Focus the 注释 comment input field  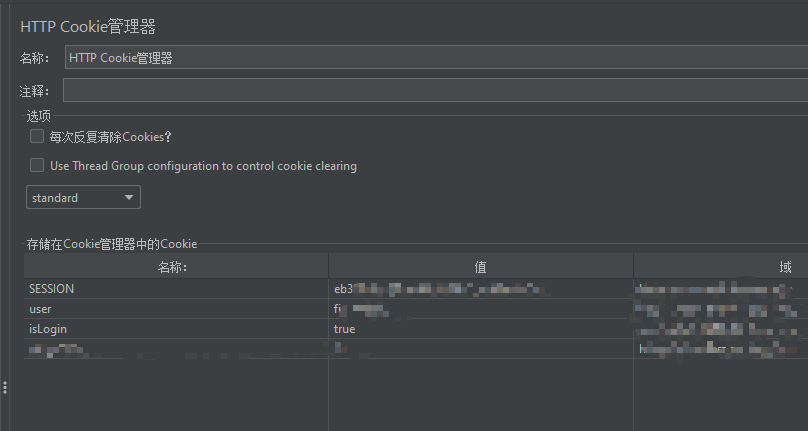(435, 90)
